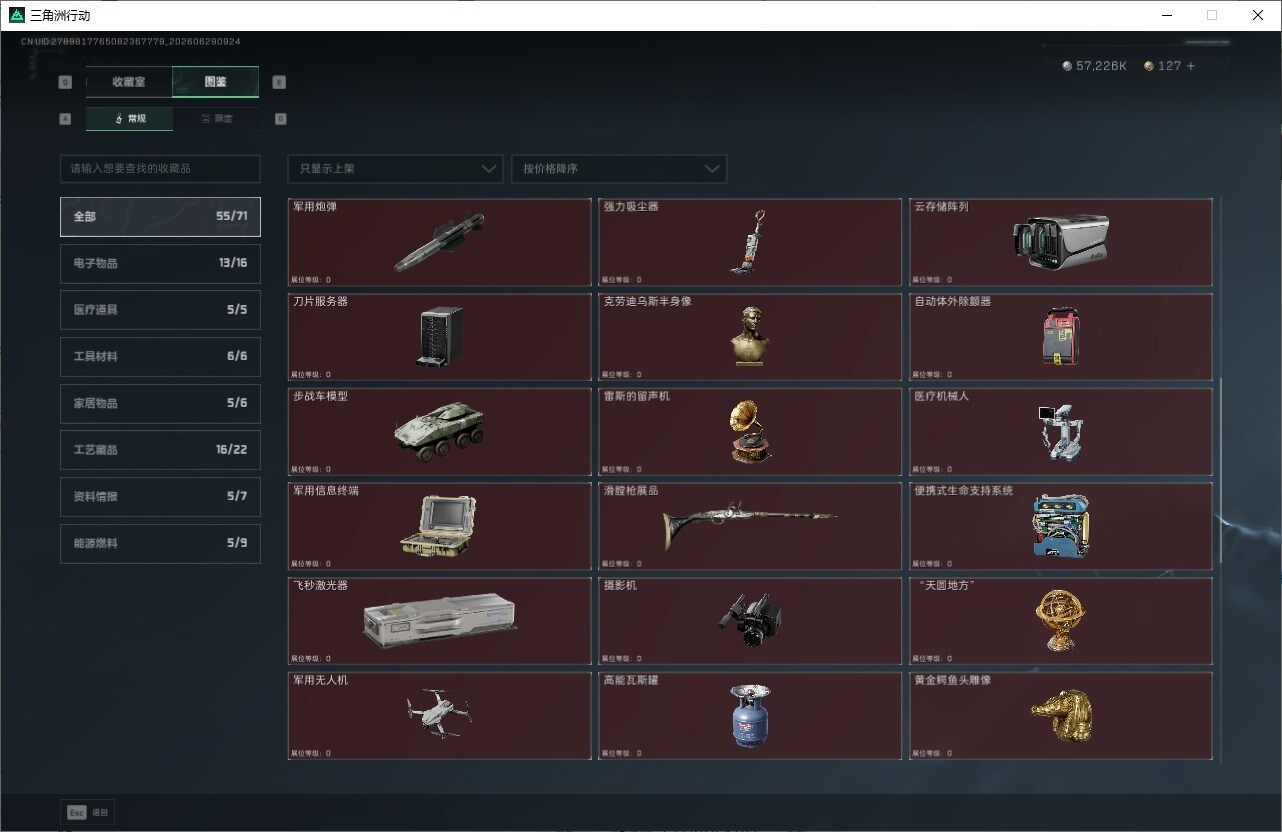Viewport: 1282px width, 832px height.
Task: Click the Q key hint for previous tab
Action: (x=65, y=82)
